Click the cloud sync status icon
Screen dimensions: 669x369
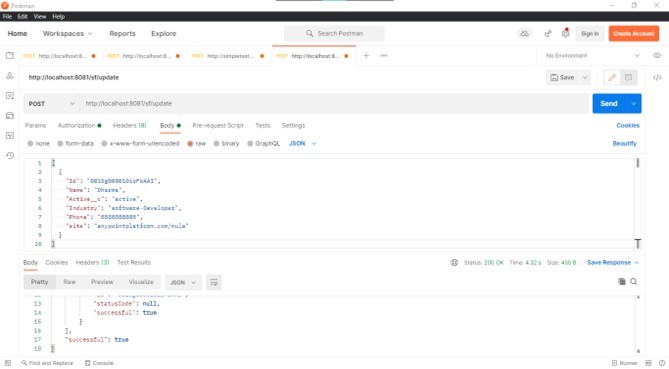coord(524,34)
